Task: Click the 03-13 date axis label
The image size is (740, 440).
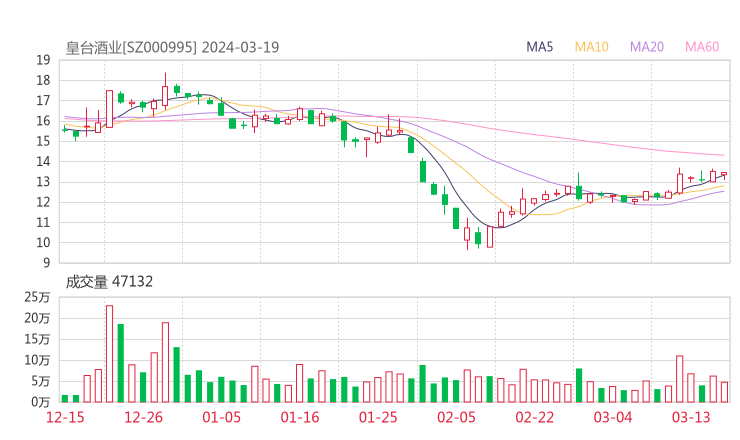Action: [x=691, y=417]
